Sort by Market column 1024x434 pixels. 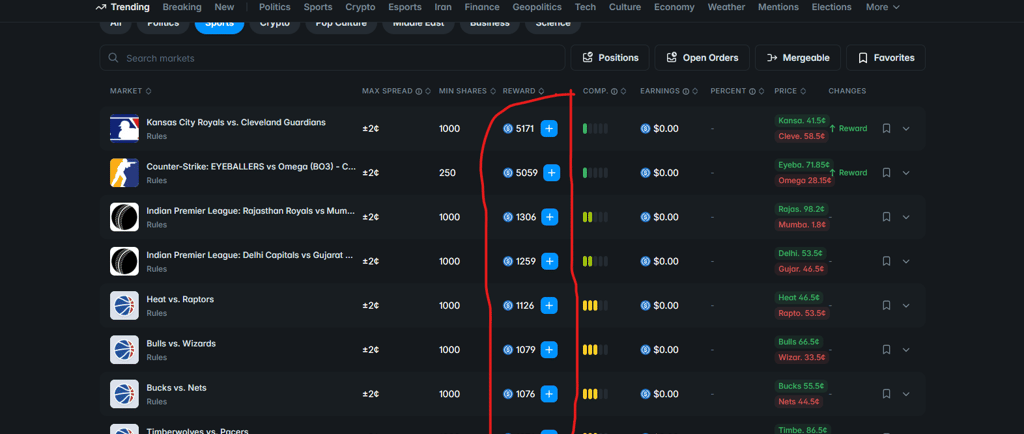coord(131,91)
